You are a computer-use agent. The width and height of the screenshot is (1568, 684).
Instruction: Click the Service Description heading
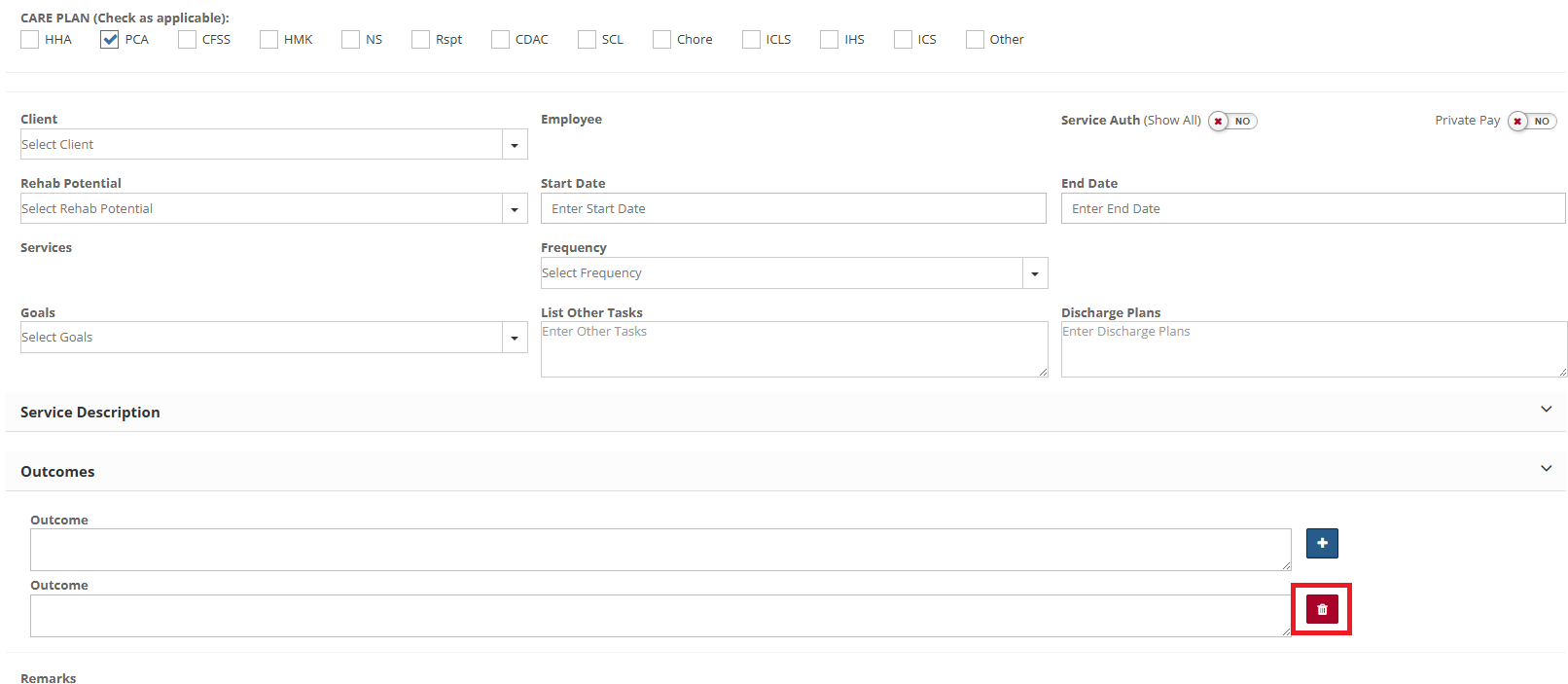click(90, 413)
